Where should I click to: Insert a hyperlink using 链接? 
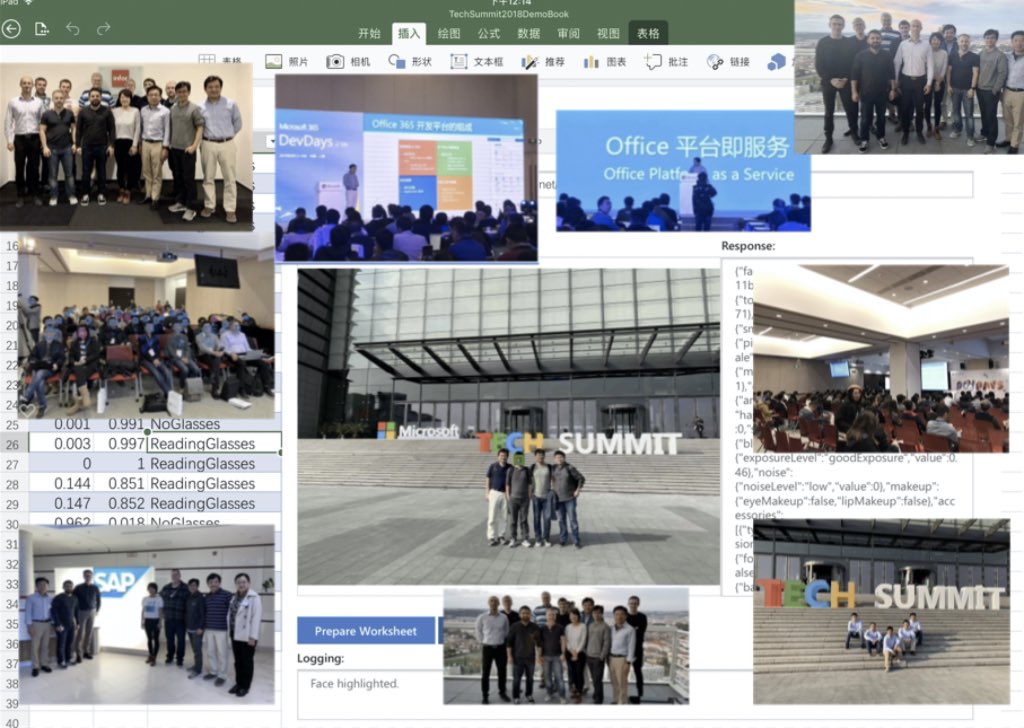[x=728, y=62]
